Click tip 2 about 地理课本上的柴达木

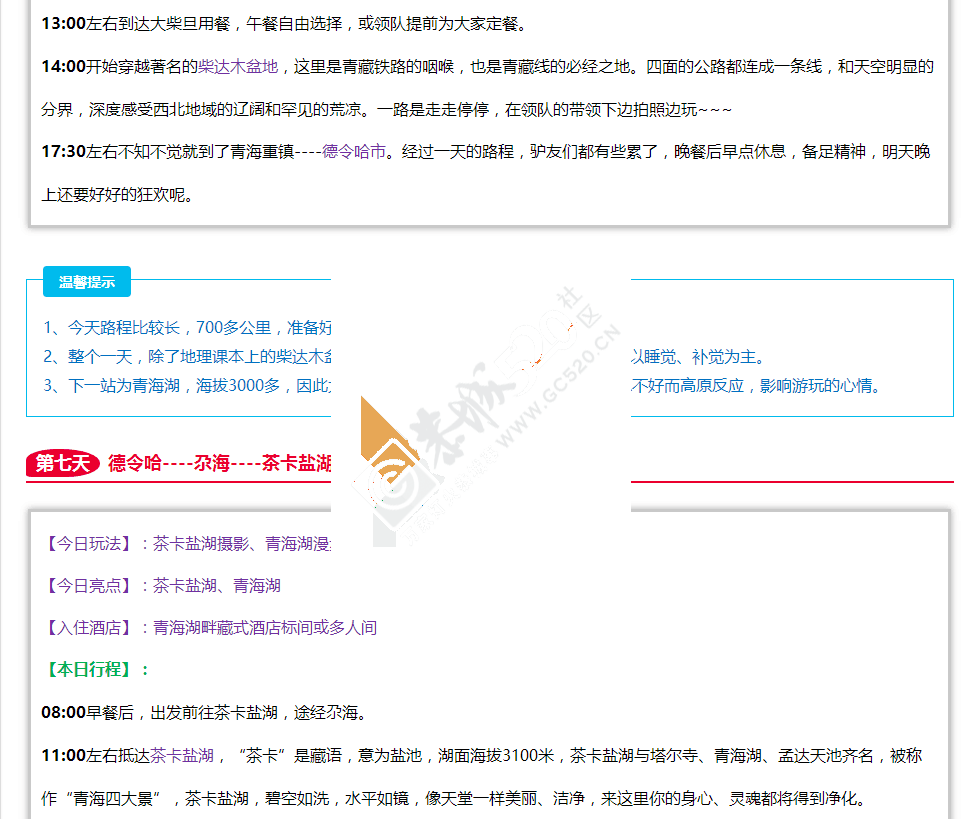[187, 356]
